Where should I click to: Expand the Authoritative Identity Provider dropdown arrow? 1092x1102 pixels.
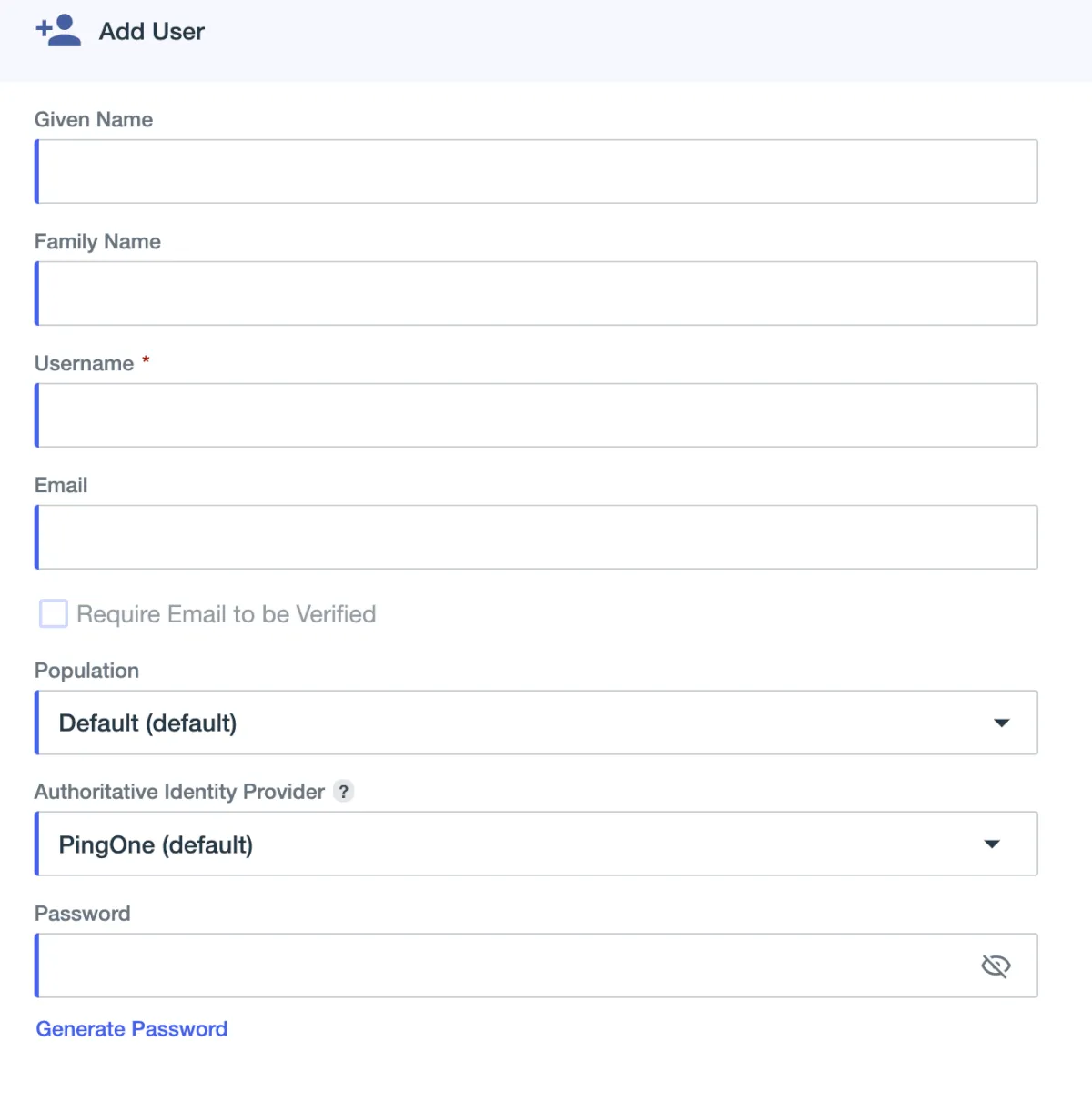[x=992, y=844]
